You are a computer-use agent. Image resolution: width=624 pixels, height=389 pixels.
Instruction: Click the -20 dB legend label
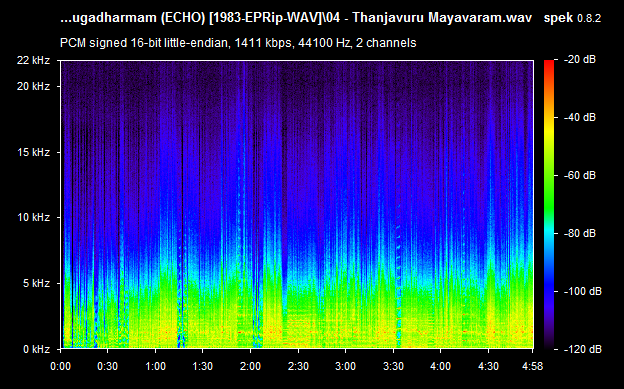(580, 60)
